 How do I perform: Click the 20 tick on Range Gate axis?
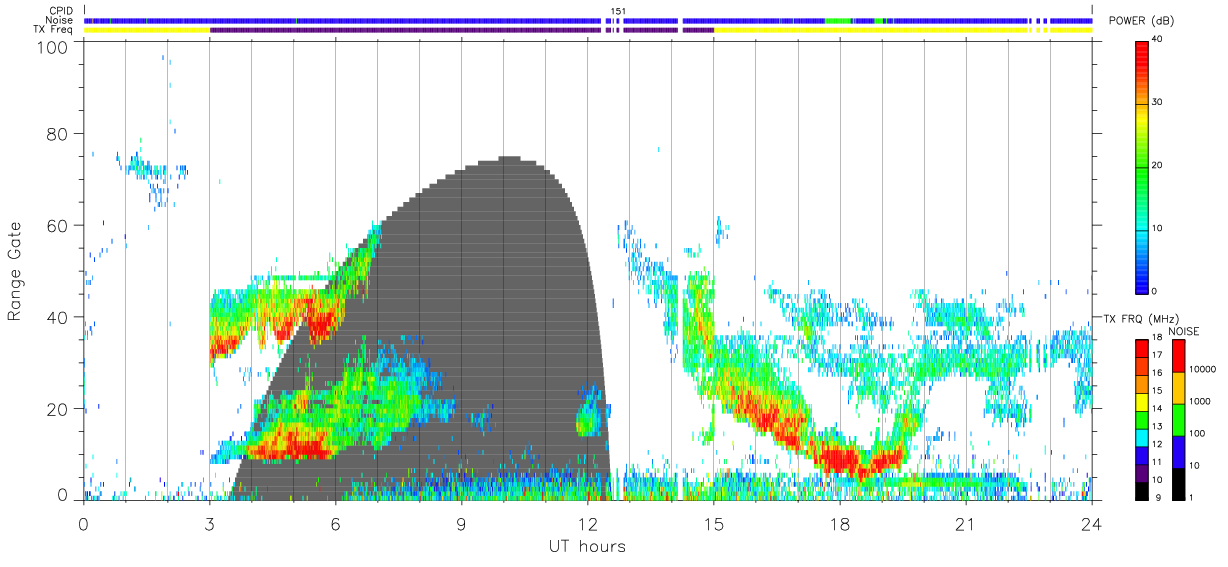click(59, 408)
